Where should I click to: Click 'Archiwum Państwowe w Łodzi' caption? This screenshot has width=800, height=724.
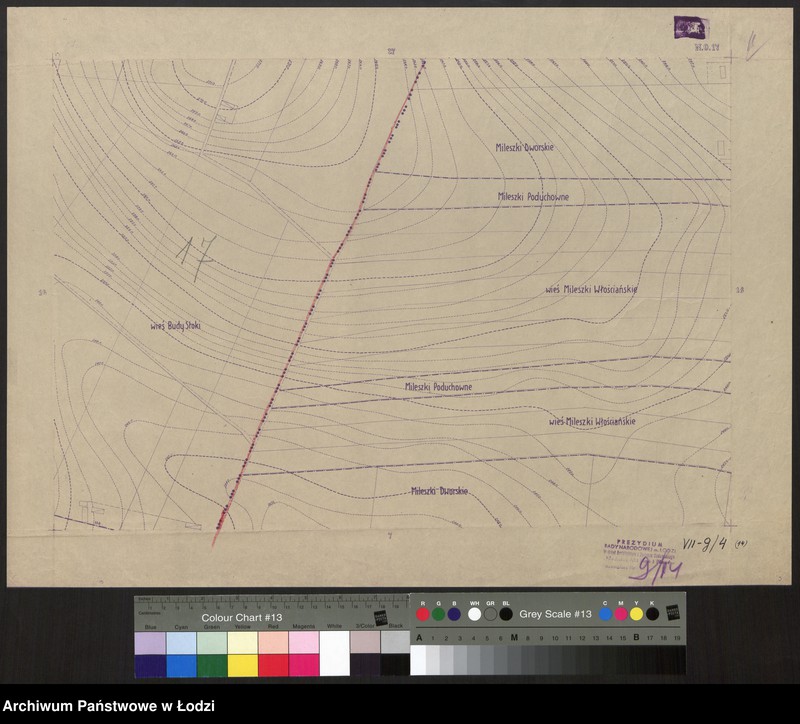coord(108,706)
